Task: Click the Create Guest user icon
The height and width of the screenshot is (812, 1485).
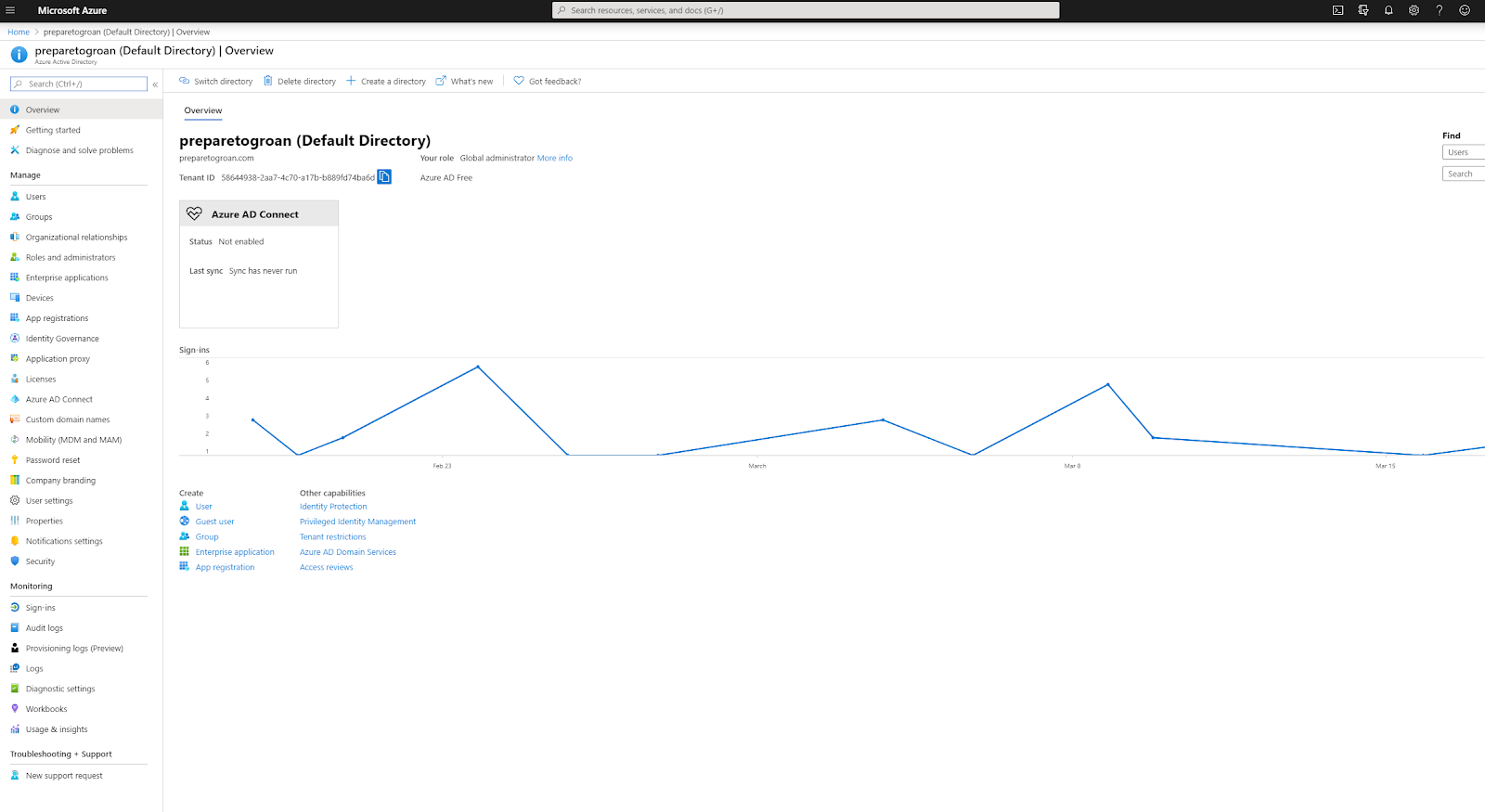Action: (x=184, y=521)
